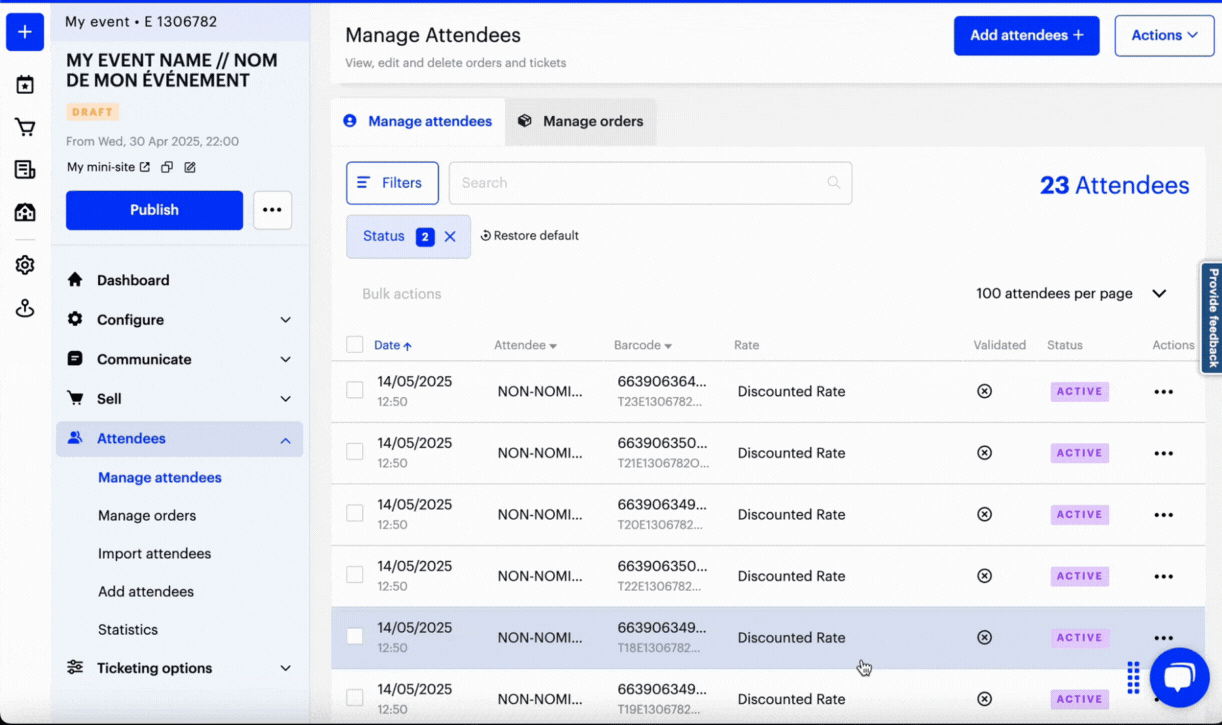This screenshot has width=1222, height=725.
Task: Click the venue building icon in the left rail
Action: coord(25,212)
